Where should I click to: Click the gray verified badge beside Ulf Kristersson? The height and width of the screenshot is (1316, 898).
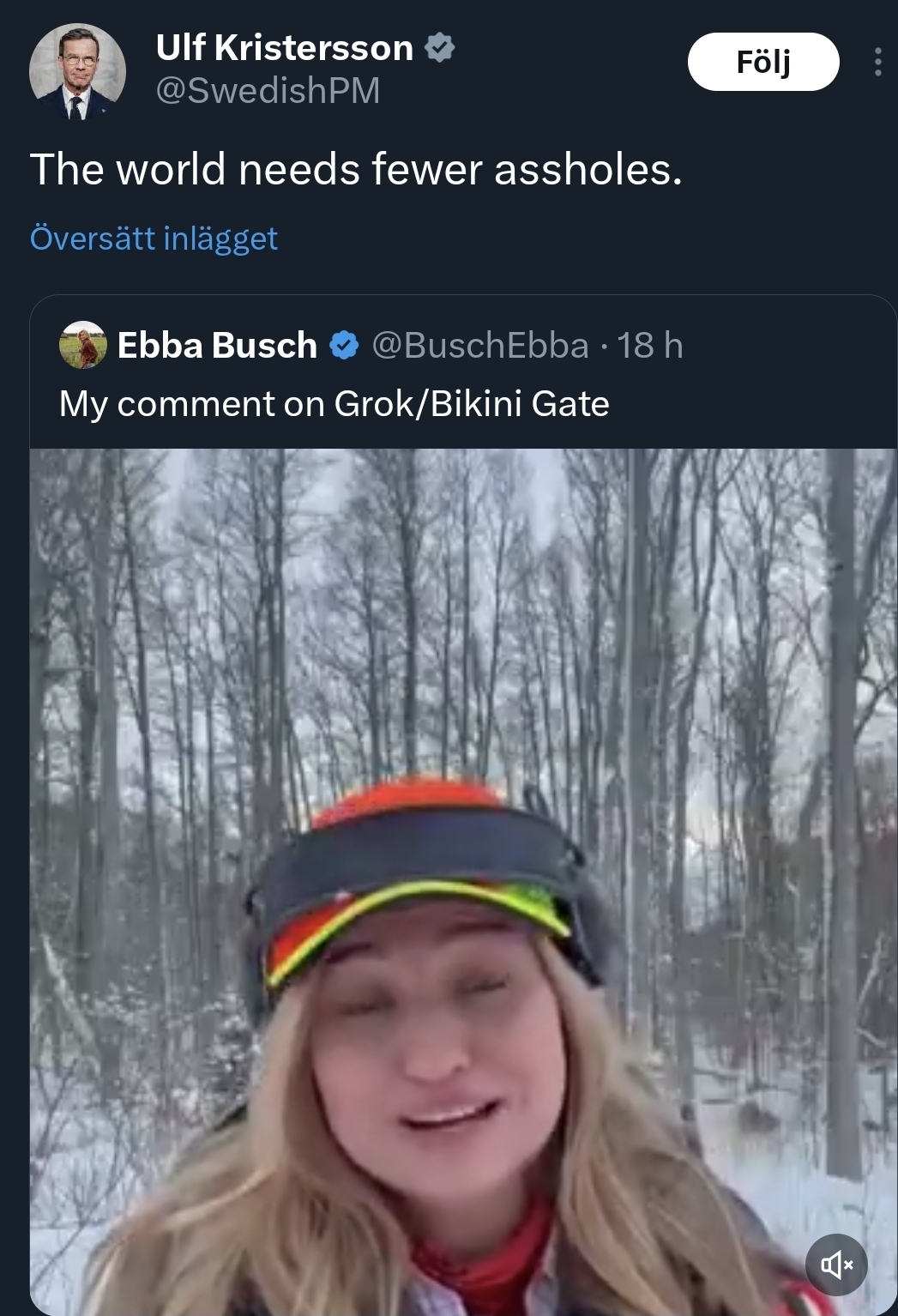pyautogui.click(x=440, y=48)
